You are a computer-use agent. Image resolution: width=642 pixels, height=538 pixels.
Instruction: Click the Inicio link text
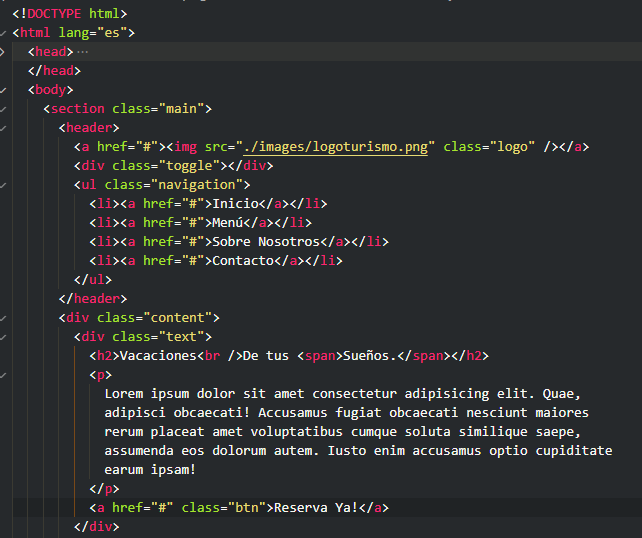pyautogui.click(x=235, y=203)
